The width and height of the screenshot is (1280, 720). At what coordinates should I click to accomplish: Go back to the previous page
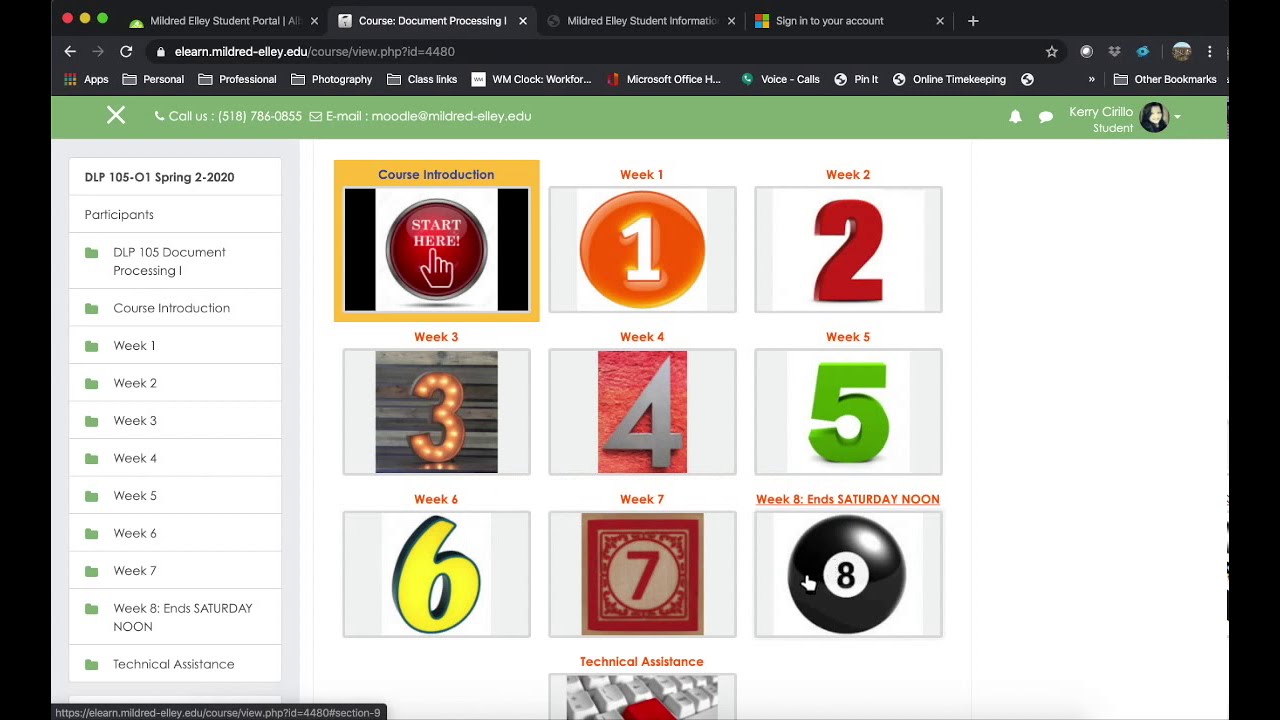tap(70, 52)
